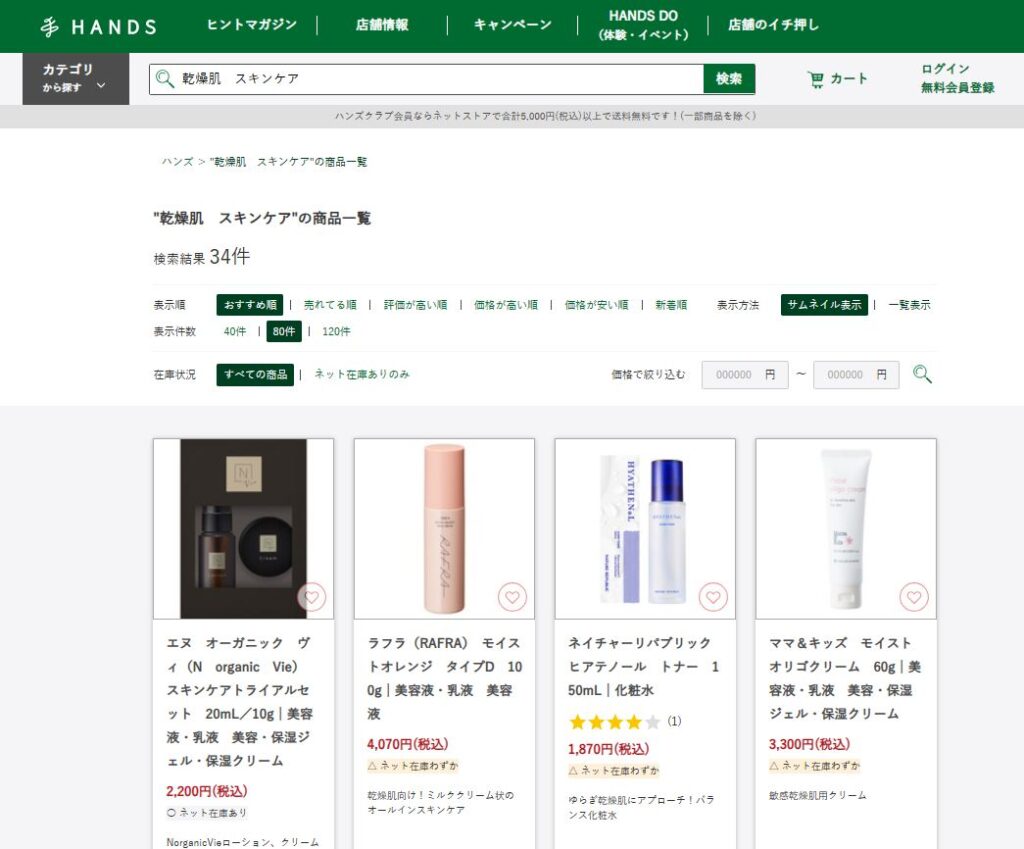Viewport: 1024px width, 849px height.
Task: Filter by ネット在庫ありのみ
Action: (x=362, y=374)
